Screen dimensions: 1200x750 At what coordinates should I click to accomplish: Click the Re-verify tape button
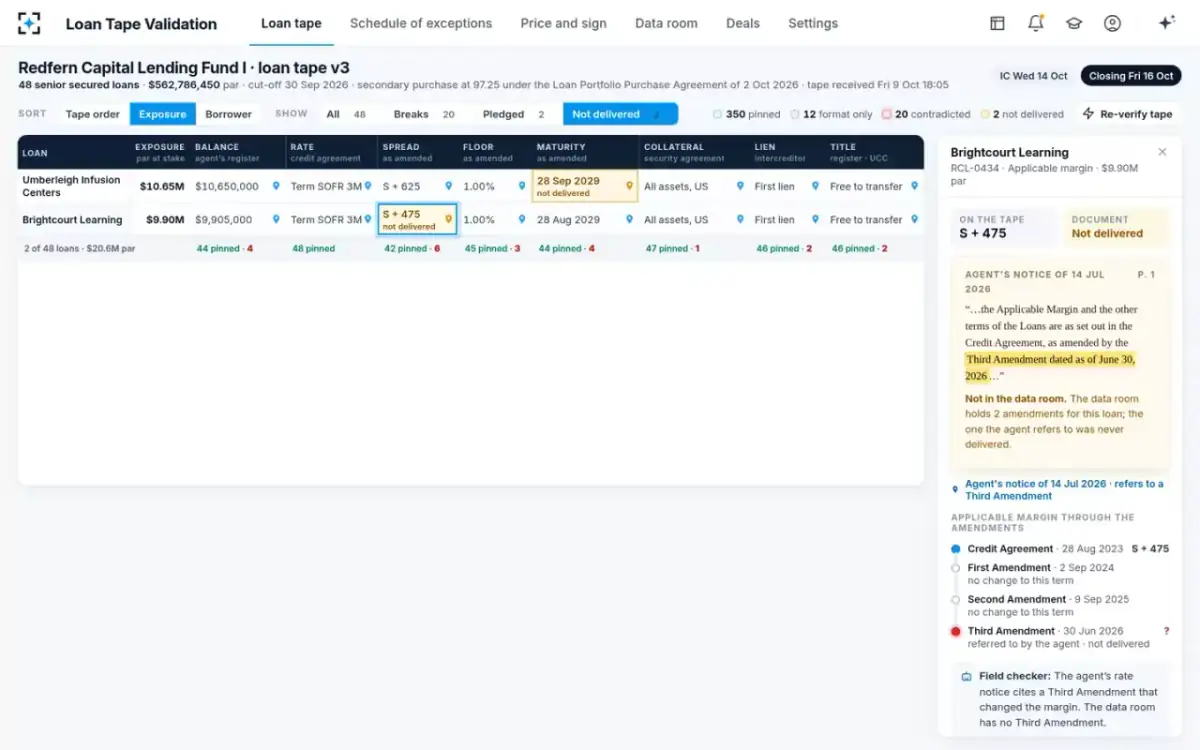click(x=1127, y=114)
